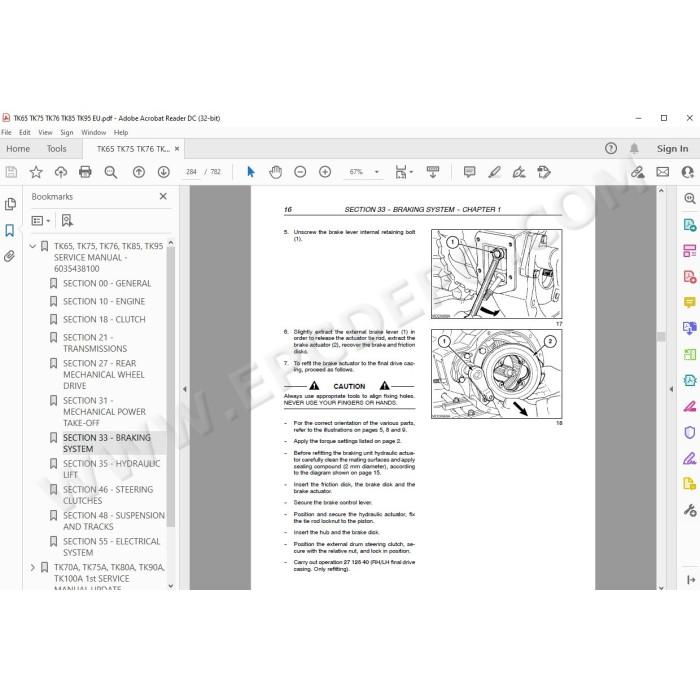Open the Comment tool in sidebar

point(690,303)
